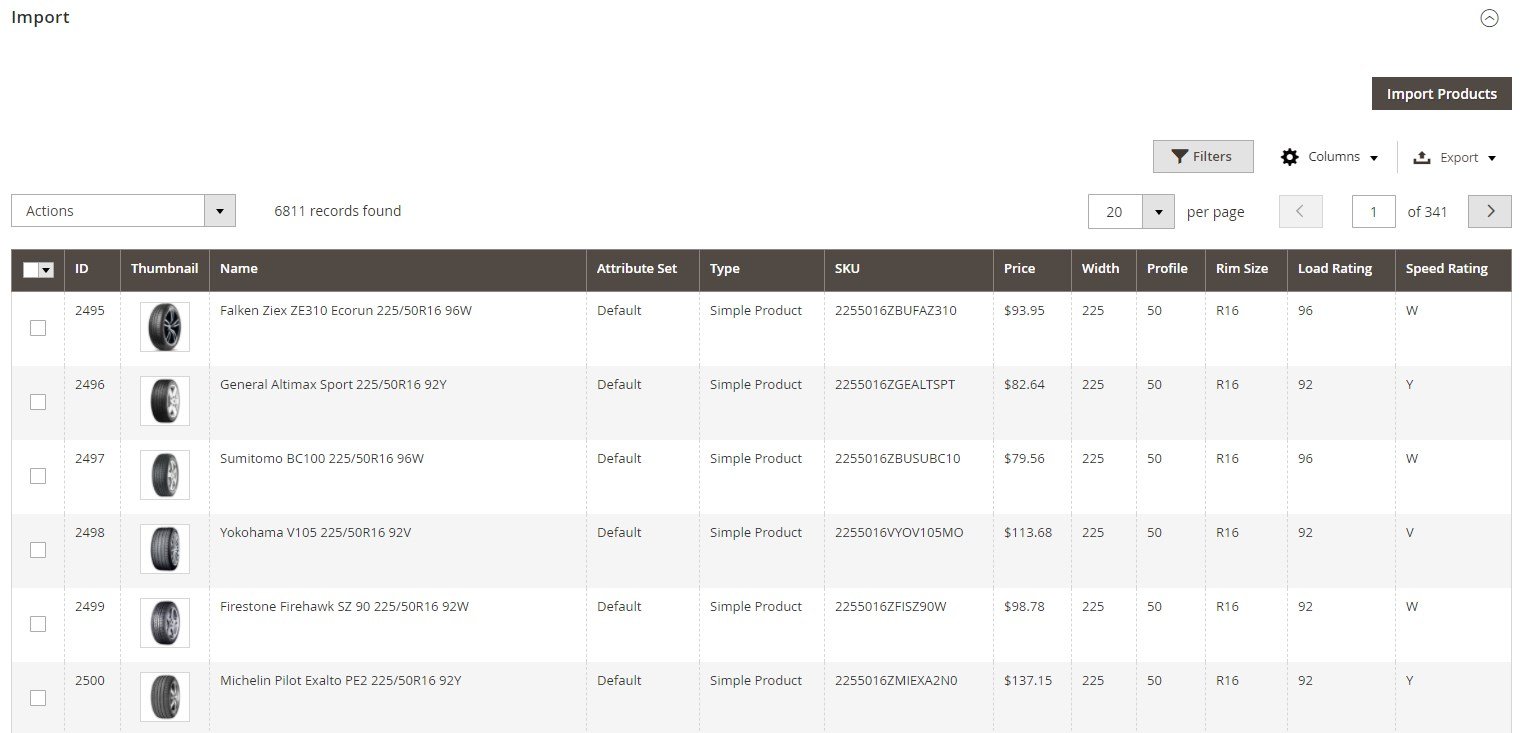Screen dimensions: 1525x733
Task: Open the Filters panel
Action: pyautogui.click(x=1203, y=157)
